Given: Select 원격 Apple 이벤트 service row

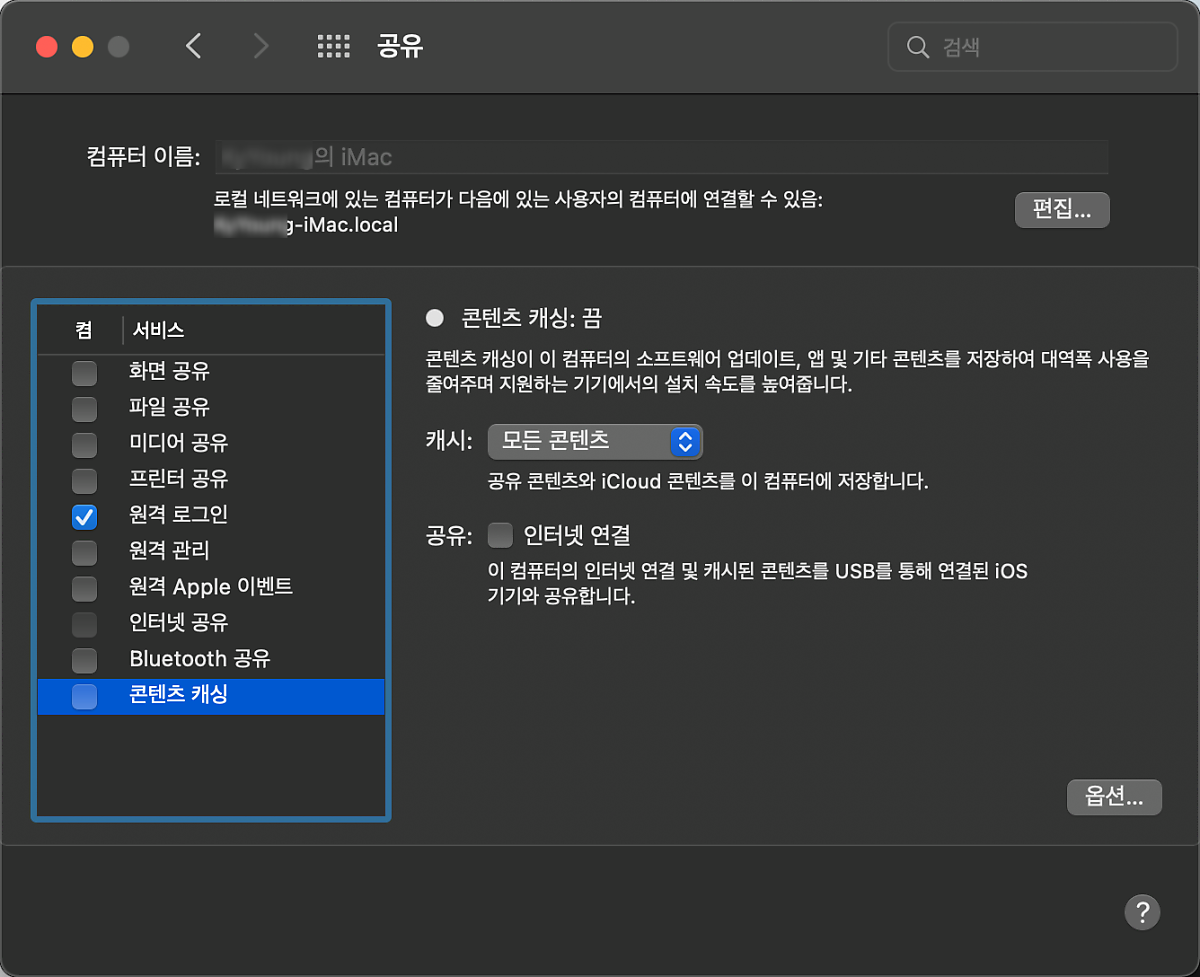Looking at the screenshot, I should coord(211,588).
